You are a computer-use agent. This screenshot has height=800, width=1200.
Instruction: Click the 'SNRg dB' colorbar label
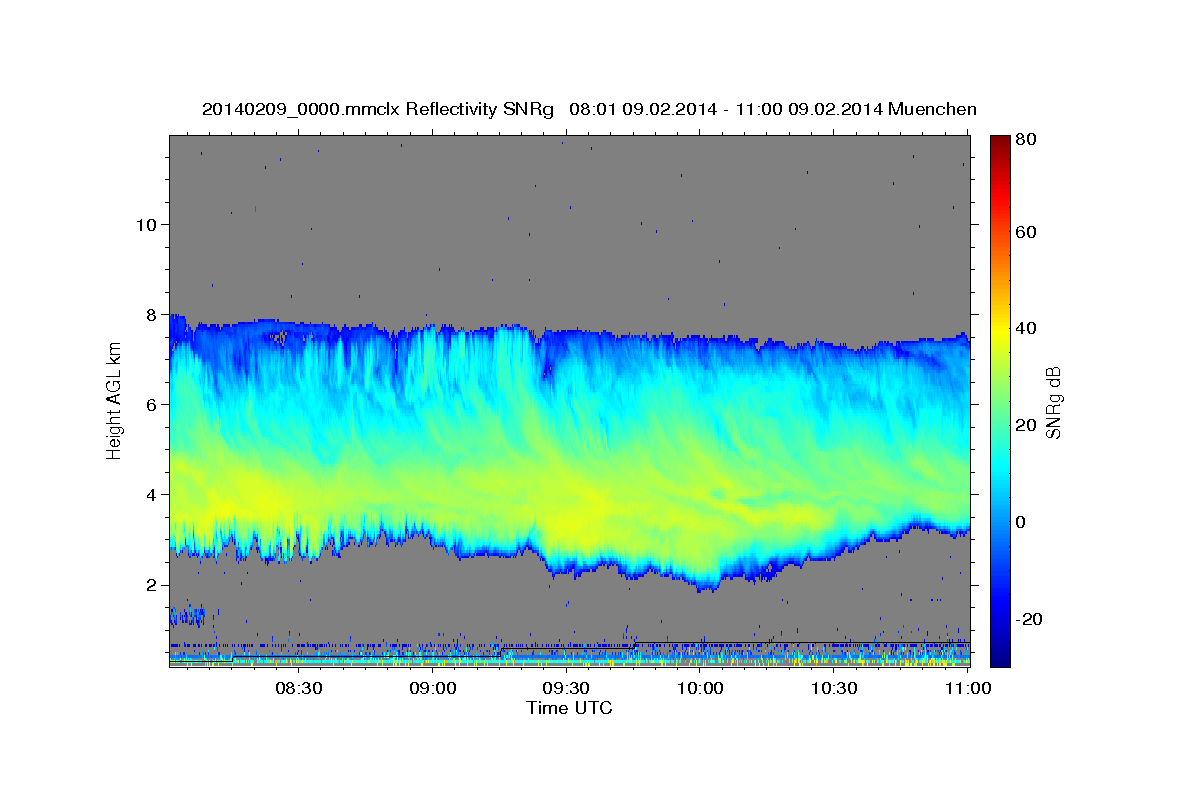click(x=1053, y=403)
